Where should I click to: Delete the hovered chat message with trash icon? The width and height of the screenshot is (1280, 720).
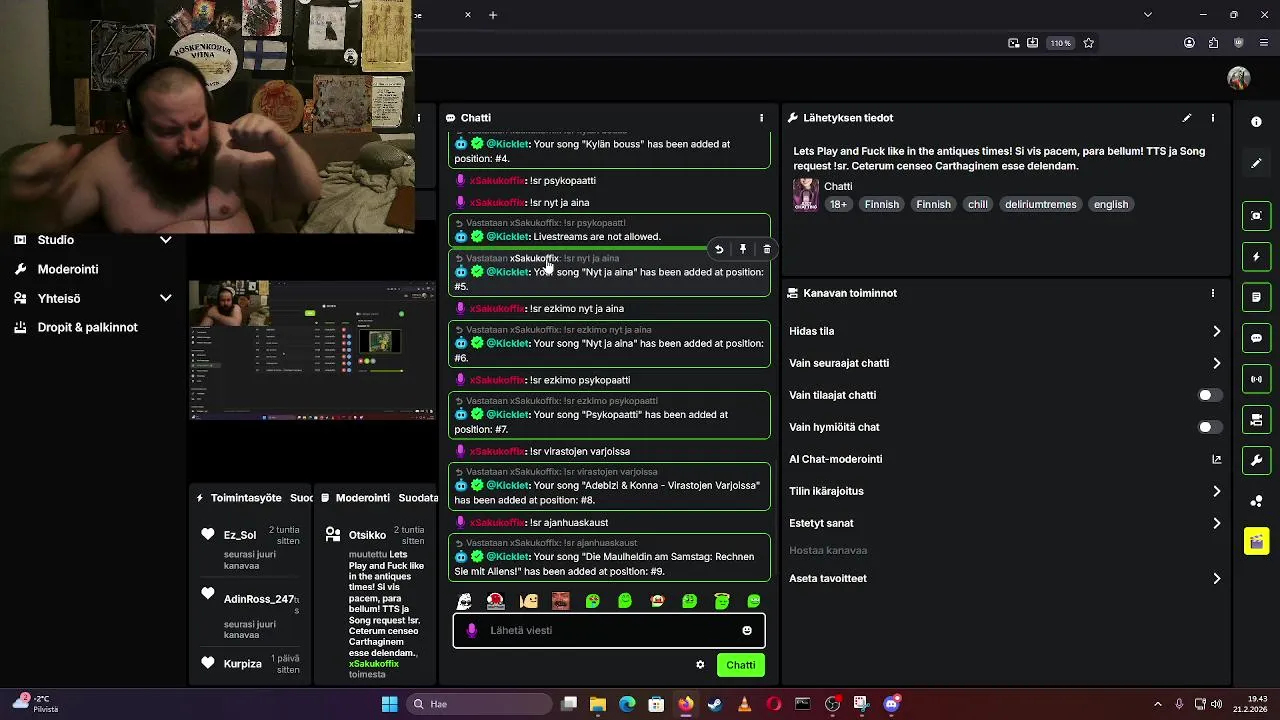click(767, 249)
